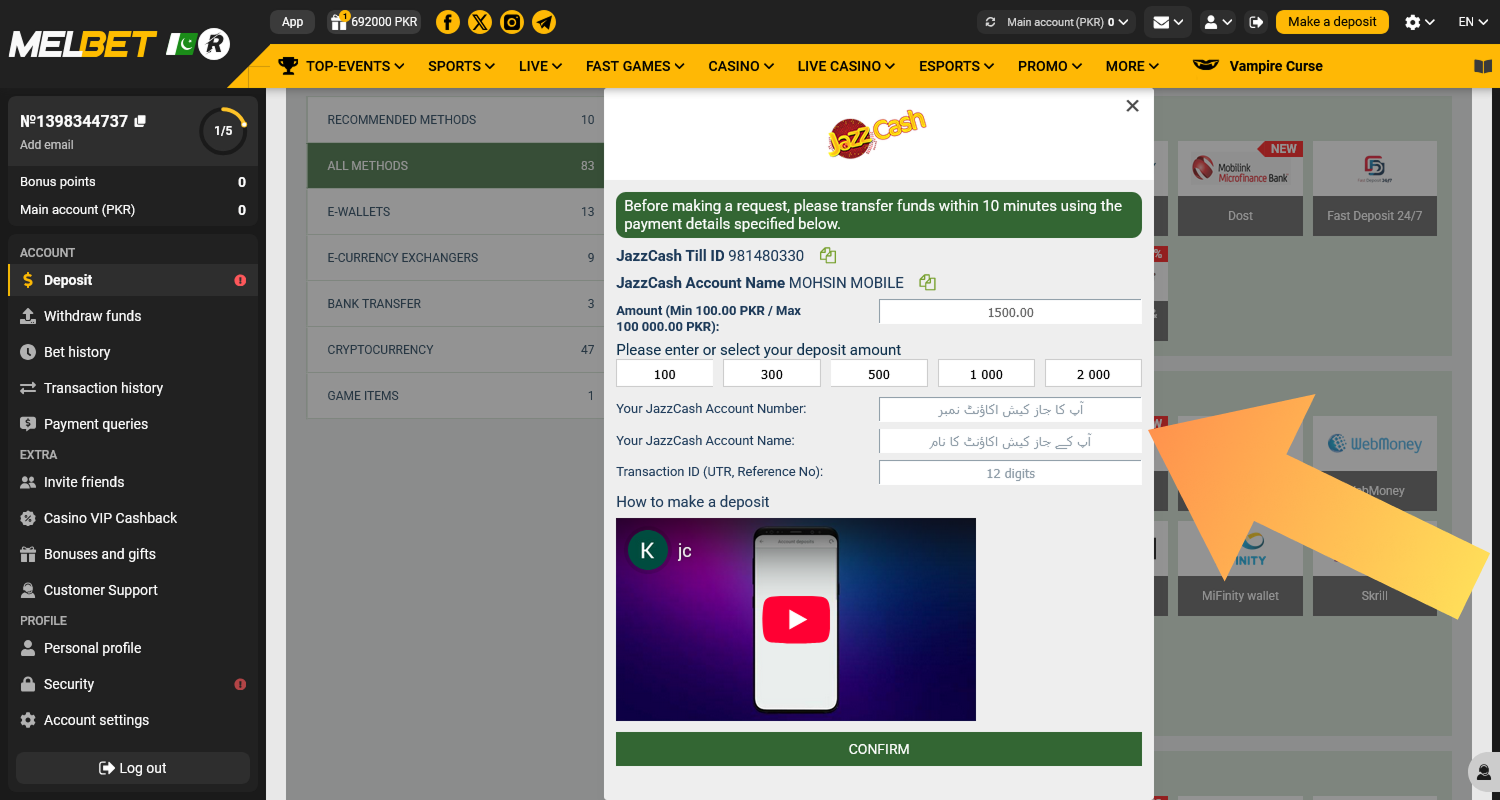This screenshot has height=800, width=1500.
Task: Click the Transaction ID 12 digits field
Action: click(x=1010, y=472)
